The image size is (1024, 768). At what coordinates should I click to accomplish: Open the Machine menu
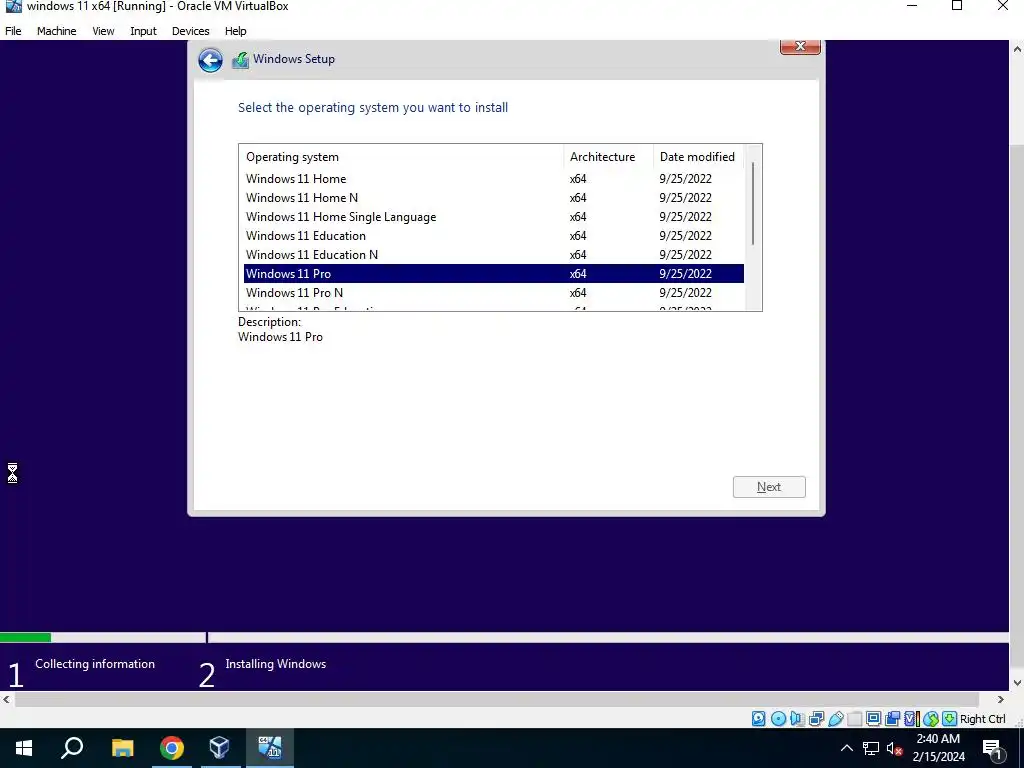[x=56, y=31]
